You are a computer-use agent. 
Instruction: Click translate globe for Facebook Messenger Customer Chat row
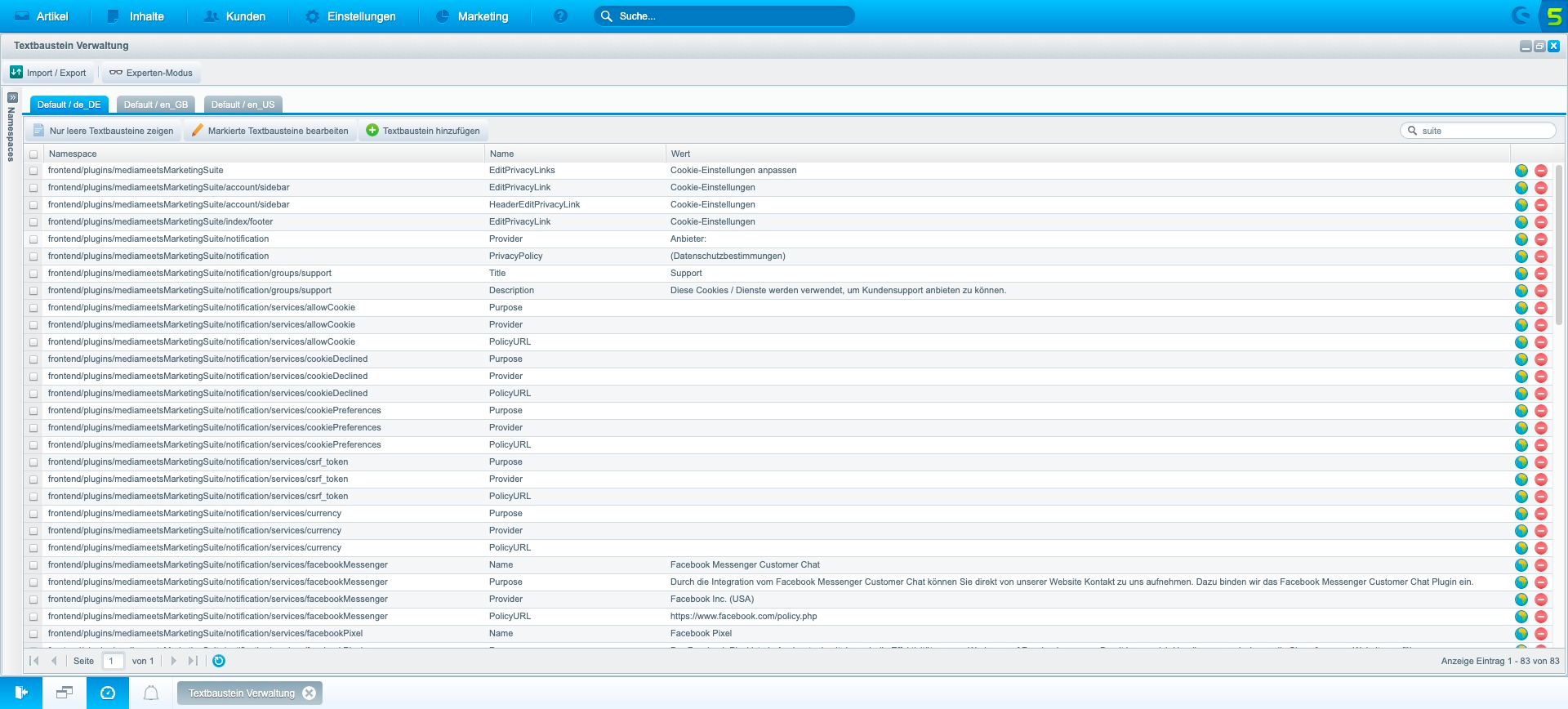tap(1521, 565)
